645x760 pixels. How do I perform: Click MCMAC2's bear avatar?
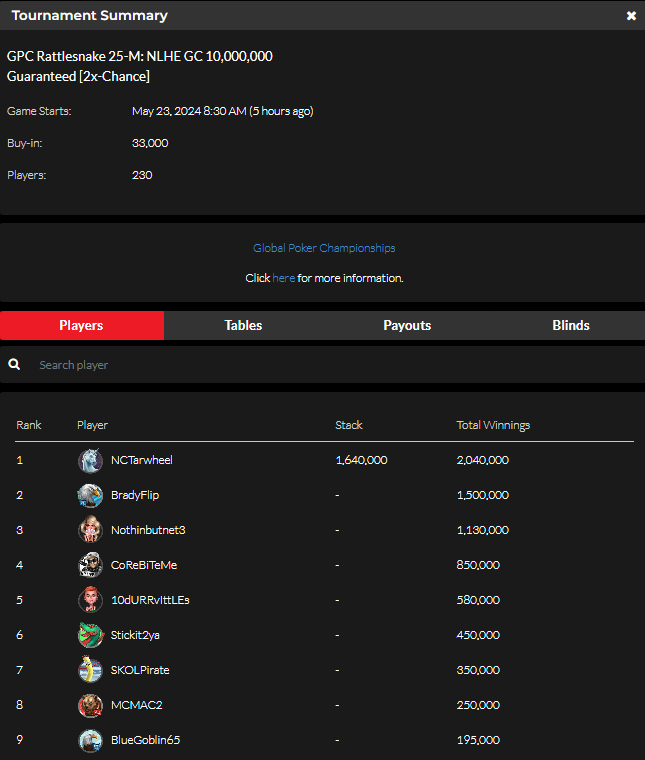click(91, 705)
